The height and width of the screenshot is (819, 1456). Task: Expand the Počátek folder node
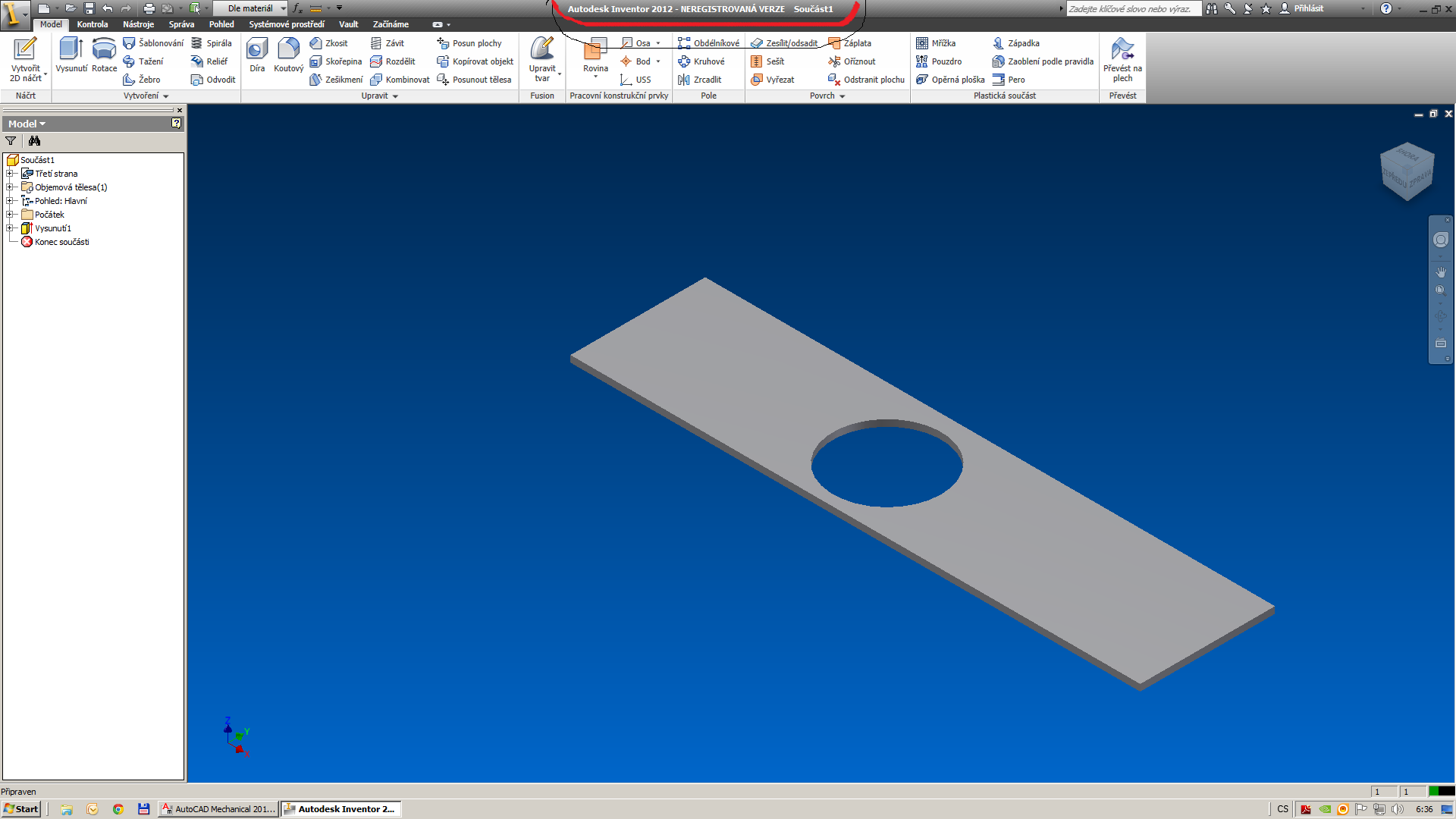pos(10,215)
